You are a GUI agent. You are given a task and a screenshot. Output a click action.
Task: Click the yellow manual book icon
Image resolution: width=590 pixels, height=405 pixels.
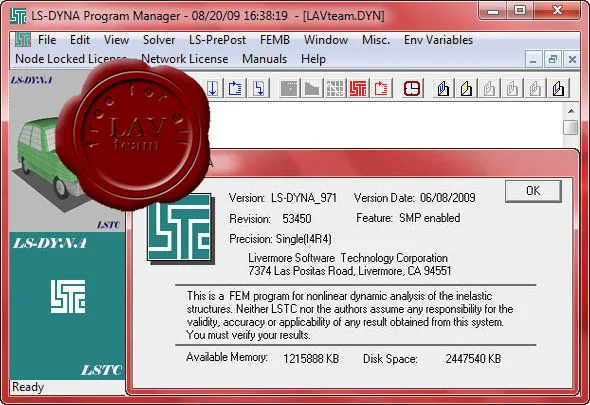(466, 88)
